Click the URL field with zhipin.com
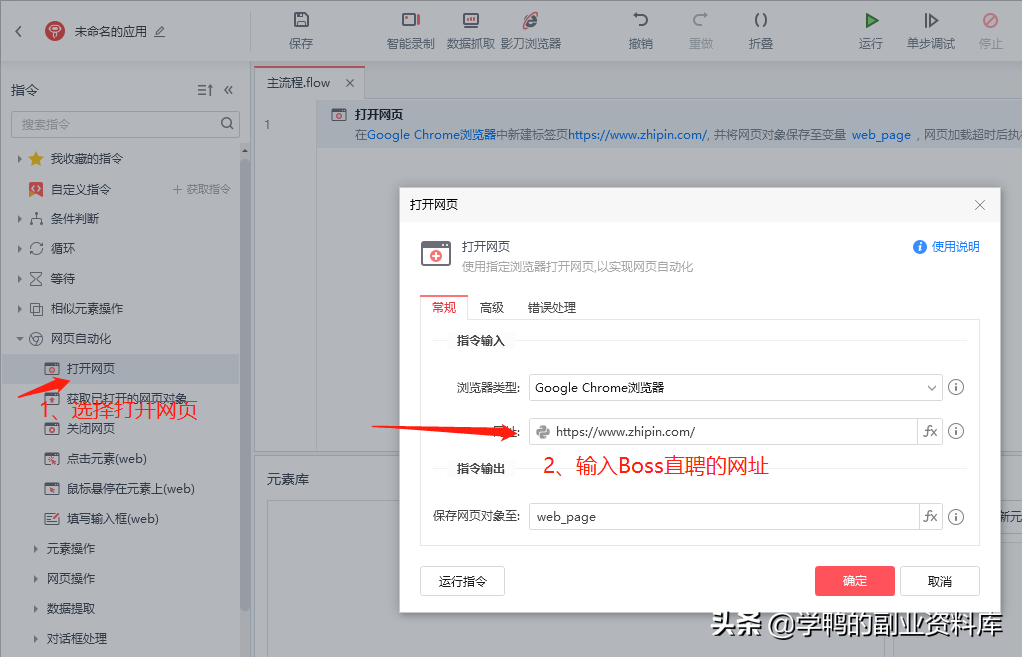This screenshot has height=657, width=1022. 723,431
